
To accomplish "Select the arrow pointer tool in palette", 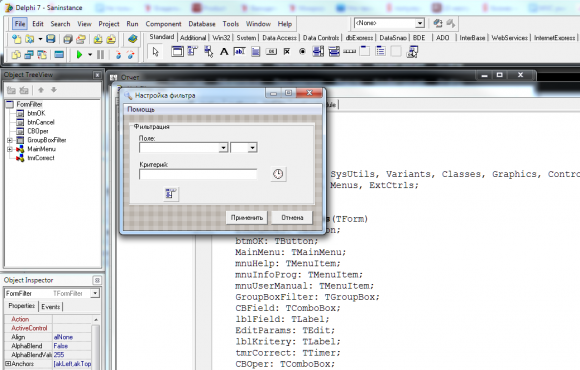I will point(156,52).
